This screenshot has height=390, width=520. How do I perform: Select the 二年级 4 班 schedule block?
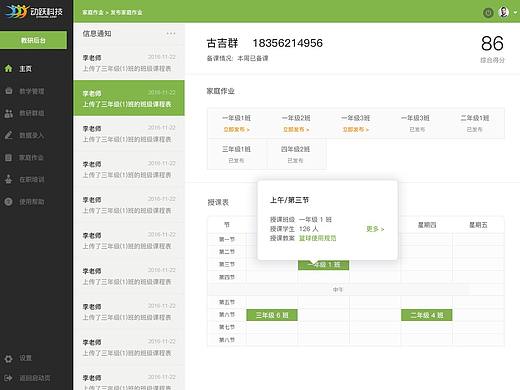coord(427,315)
